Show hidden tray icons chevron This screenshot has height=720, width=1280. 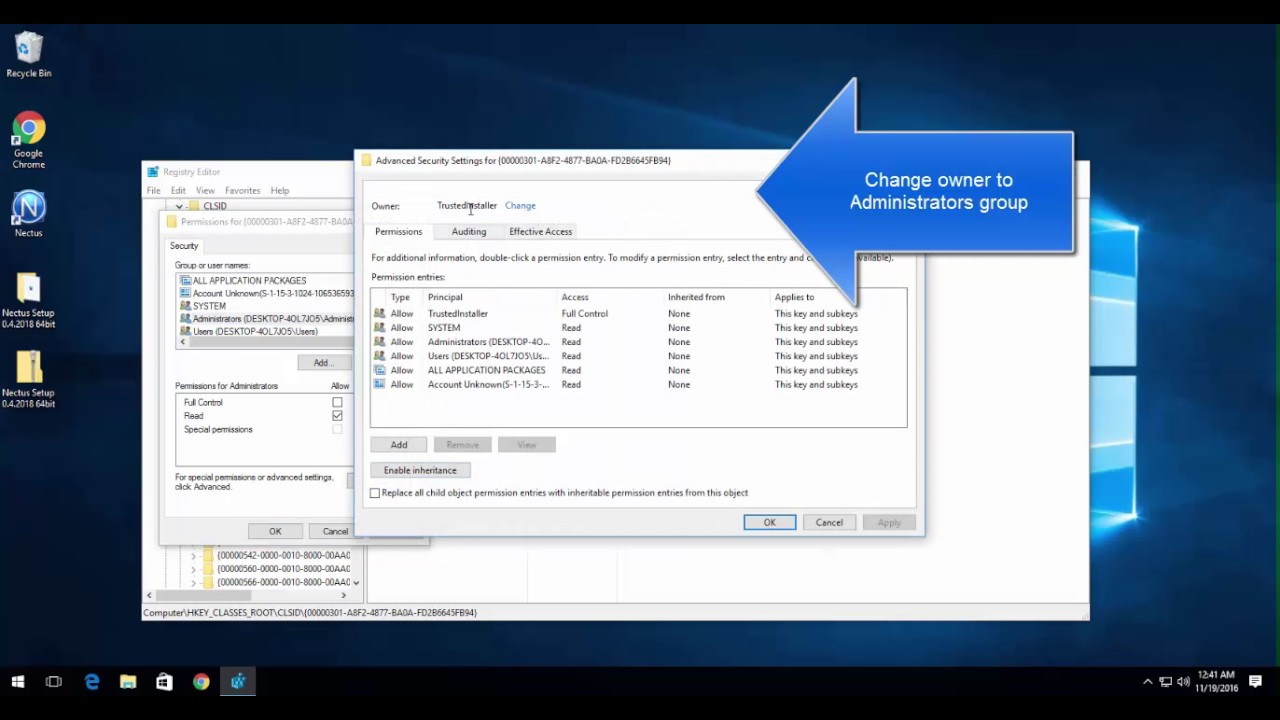[x=1147, y=682]
